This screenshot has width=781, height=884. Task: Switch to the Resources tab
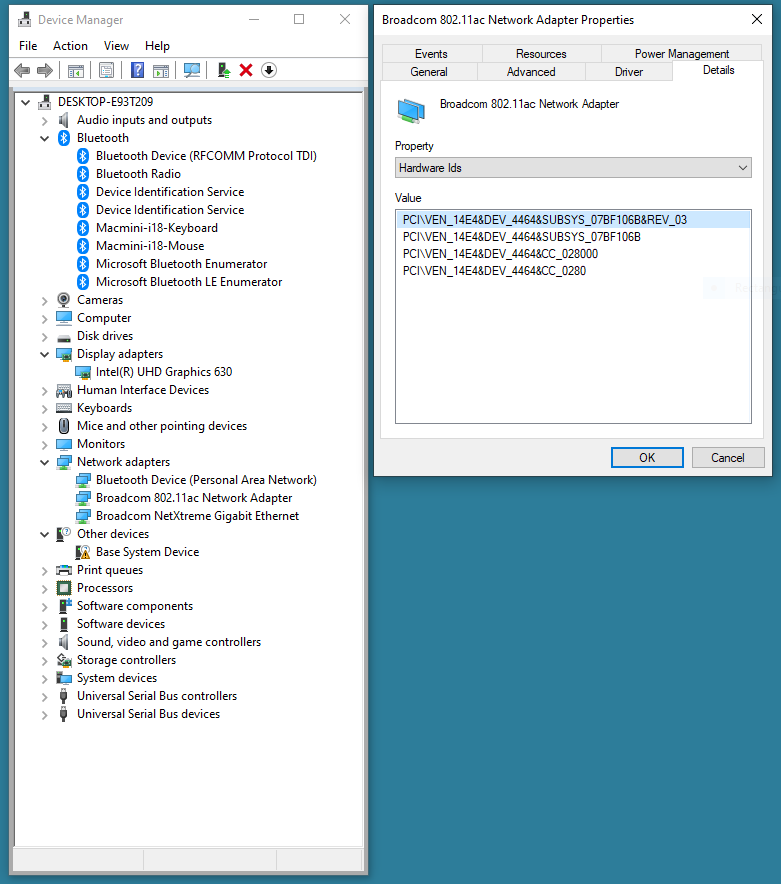click(541, 54)
